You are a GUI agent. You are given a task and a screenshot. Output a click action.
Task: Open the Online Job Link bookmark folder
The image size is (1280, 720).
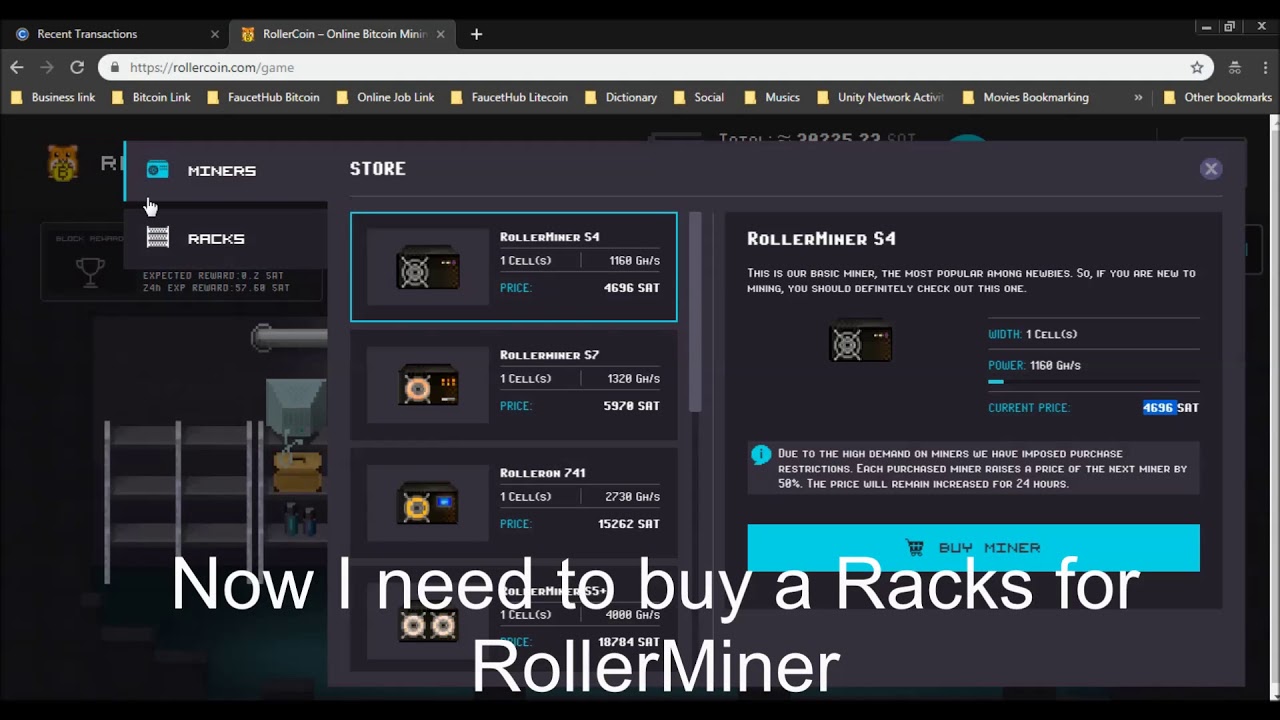pos(385,97)
